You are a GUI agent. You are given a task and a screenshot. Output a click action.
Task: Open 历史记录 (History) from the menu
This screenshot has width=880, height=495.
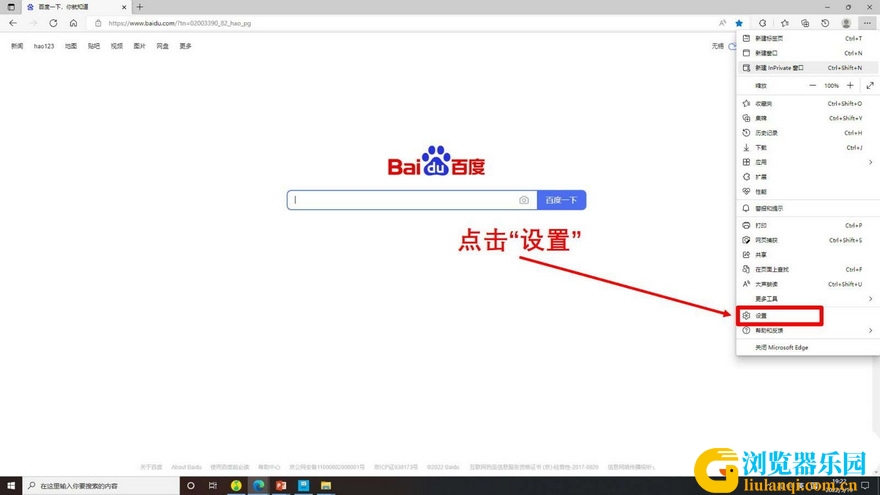[808, 133]
